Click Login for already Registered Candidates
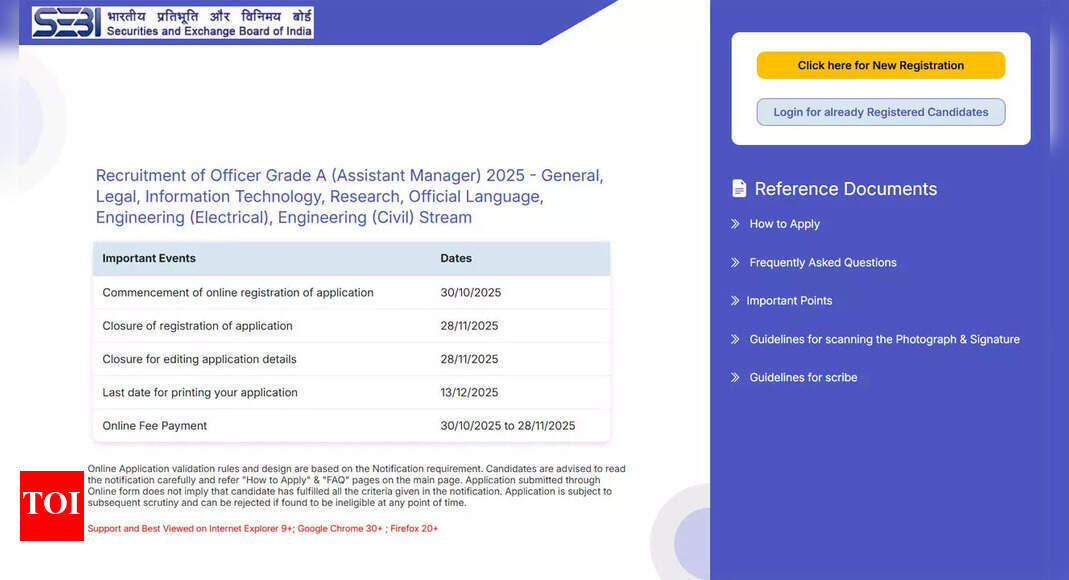The image size is (1069, 580). click(880, 111)
